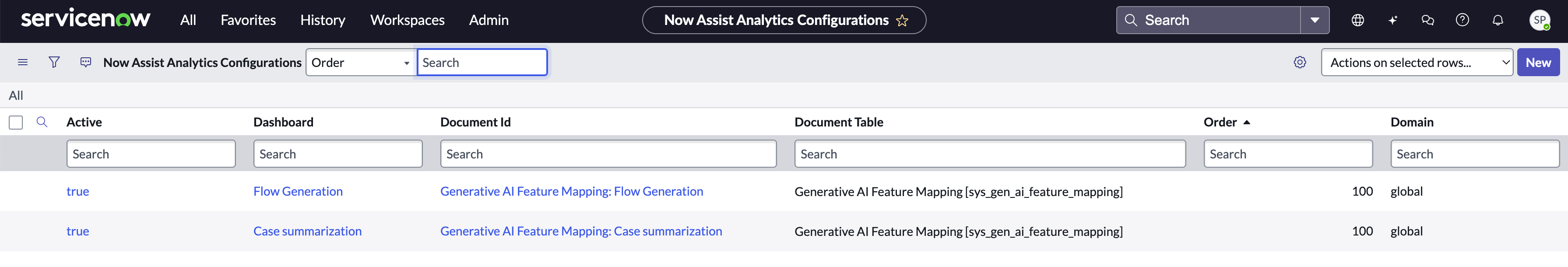Toggle the list filter funnel icon
This screenshot has width=1568, height=267.
[x=54, y=62]
